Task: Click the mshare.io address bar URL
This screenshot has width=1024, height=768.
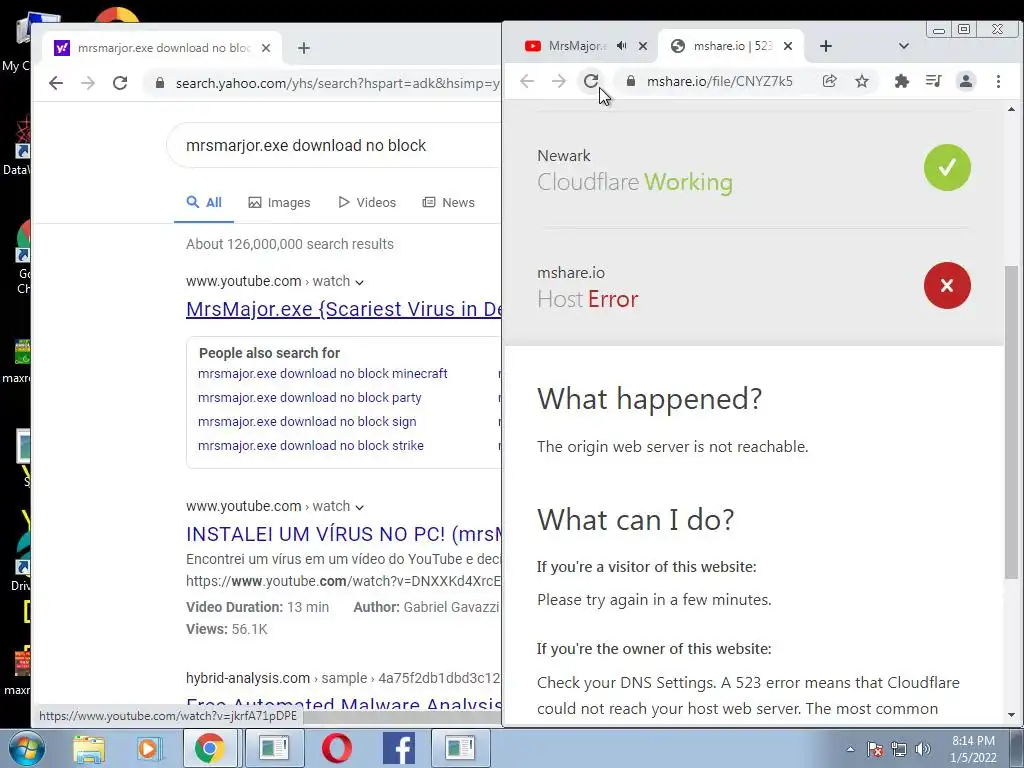Action: (x=720, y=81)
